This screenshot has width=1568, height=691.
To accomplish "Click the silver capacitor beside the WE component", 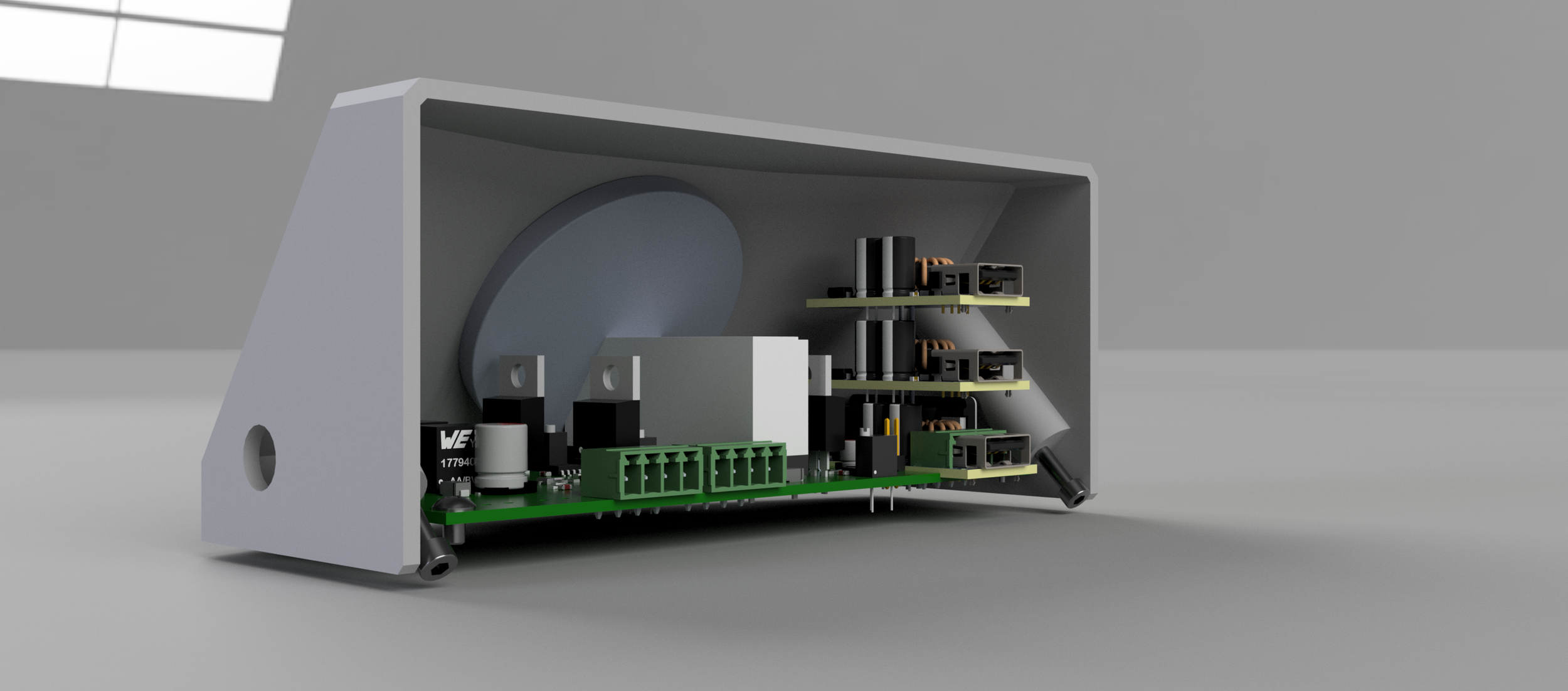I will pyautogui.click(x=501, y=455).
